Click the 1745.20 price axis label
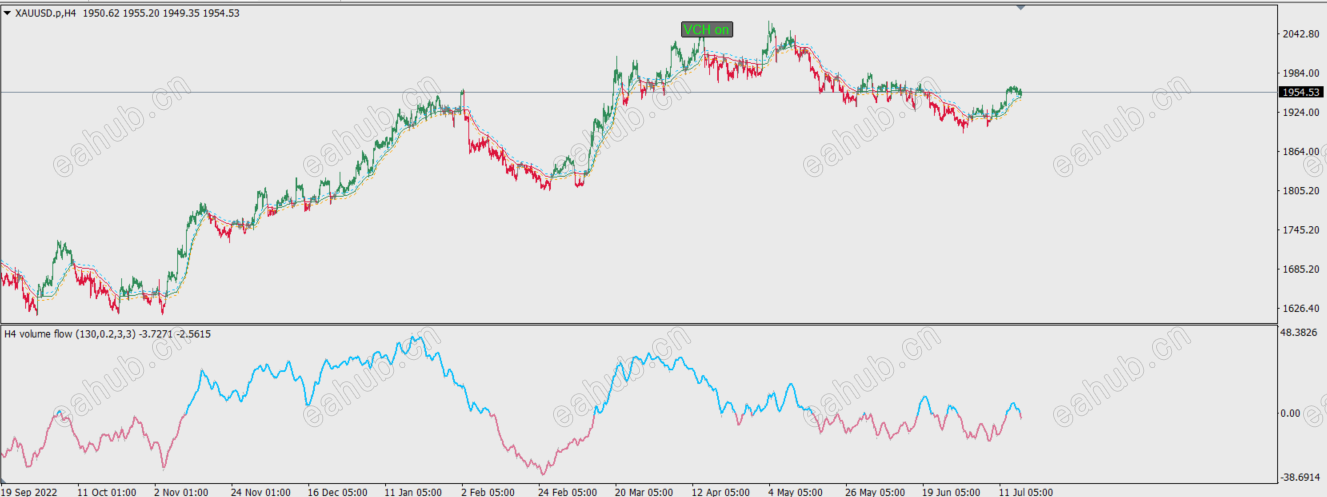 pyautogui.click(x=1300, y=230)
